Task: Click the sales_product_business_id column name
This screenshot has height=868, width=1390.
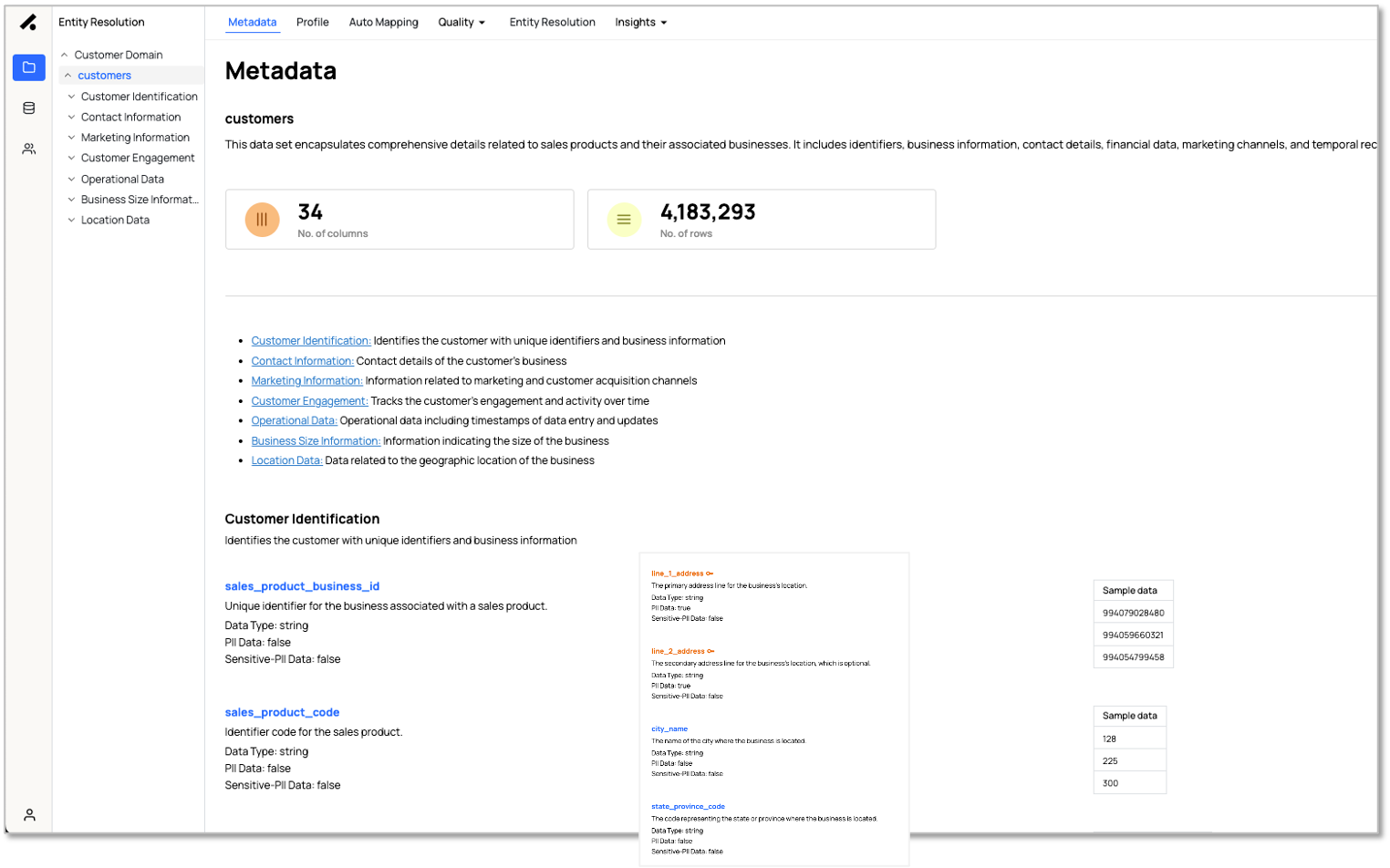Action: (x=302, y=586)
